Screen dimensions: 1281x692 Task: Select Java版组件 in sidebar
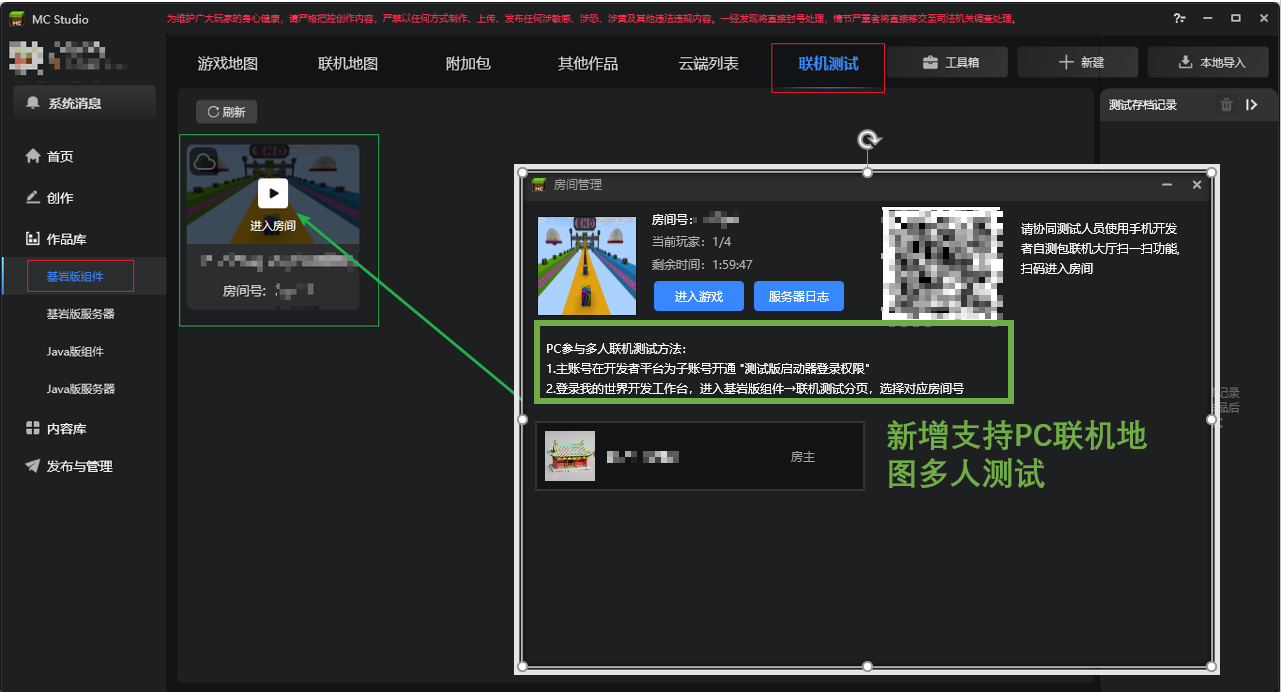click(x=75, y=352)
